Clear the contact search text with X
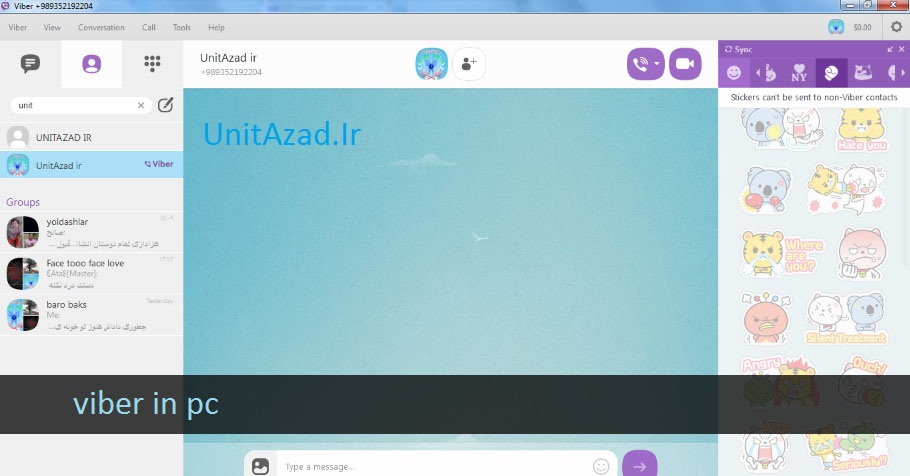The width and height of the screenshot is (910, 476). pos(140,105)
